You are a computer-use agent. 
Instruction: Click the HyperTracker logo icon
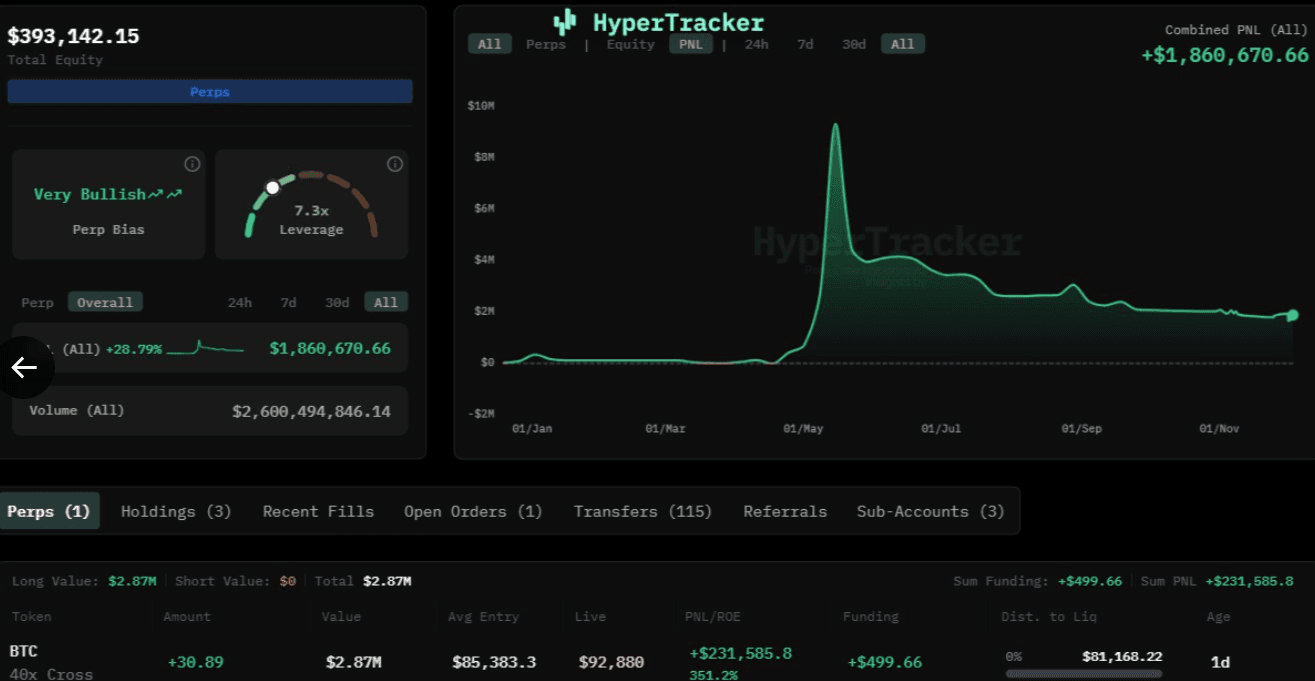(x=565, y=22)
